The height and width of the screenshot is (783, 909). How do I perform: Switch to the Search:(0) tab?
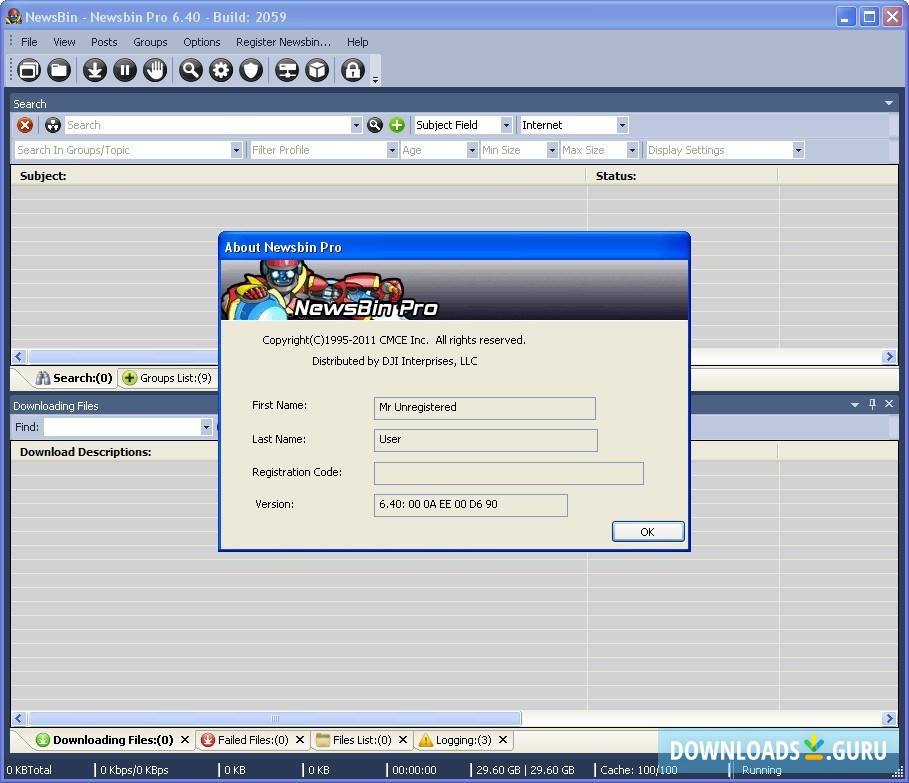74,378
